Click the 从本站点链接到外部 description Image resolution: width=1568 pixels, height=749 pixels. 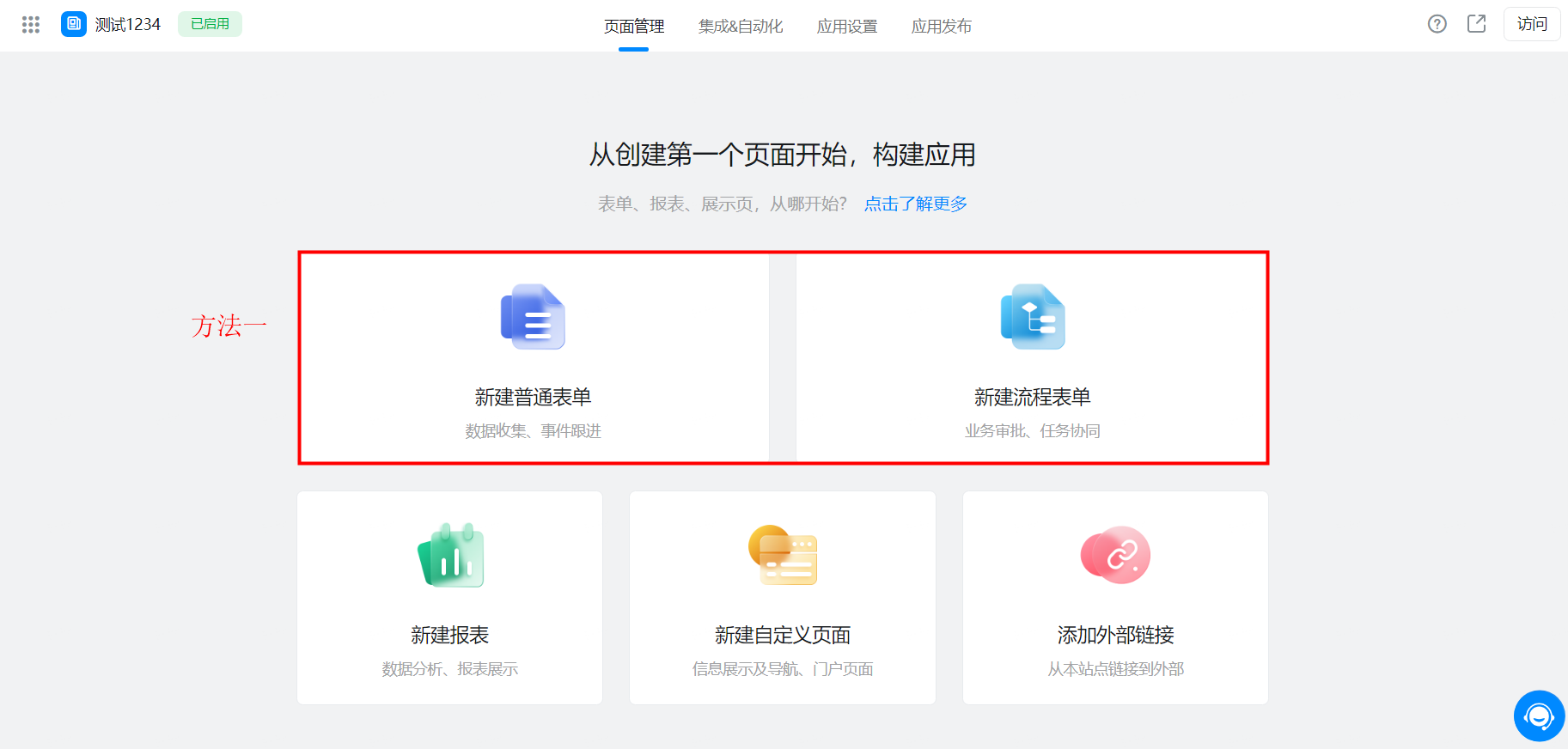[1115, 669]
